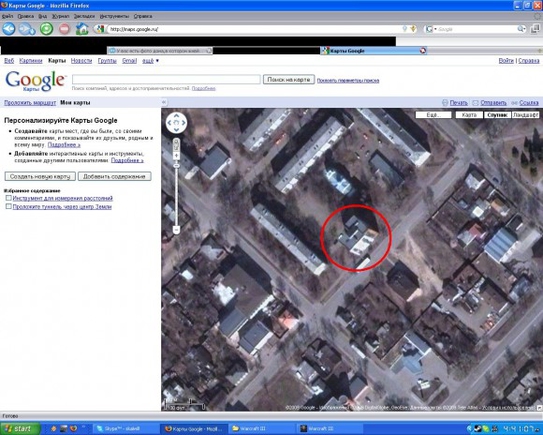The height and width of the screenshot is (435, 543).
Task: Switch to the Карты Google browser tab
Action: (x=373, y=51)
